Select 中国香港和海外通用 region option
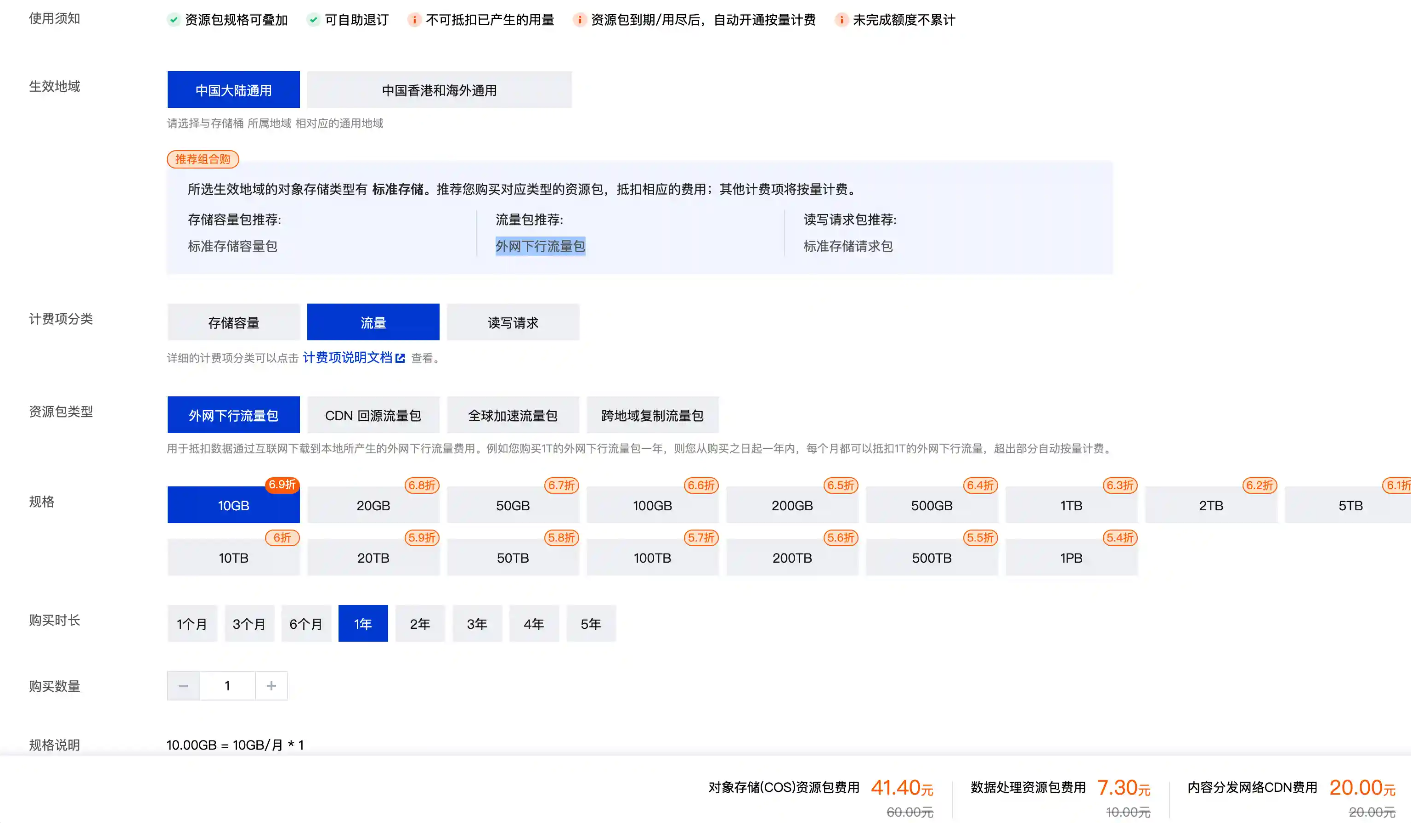 pos(439,90)
